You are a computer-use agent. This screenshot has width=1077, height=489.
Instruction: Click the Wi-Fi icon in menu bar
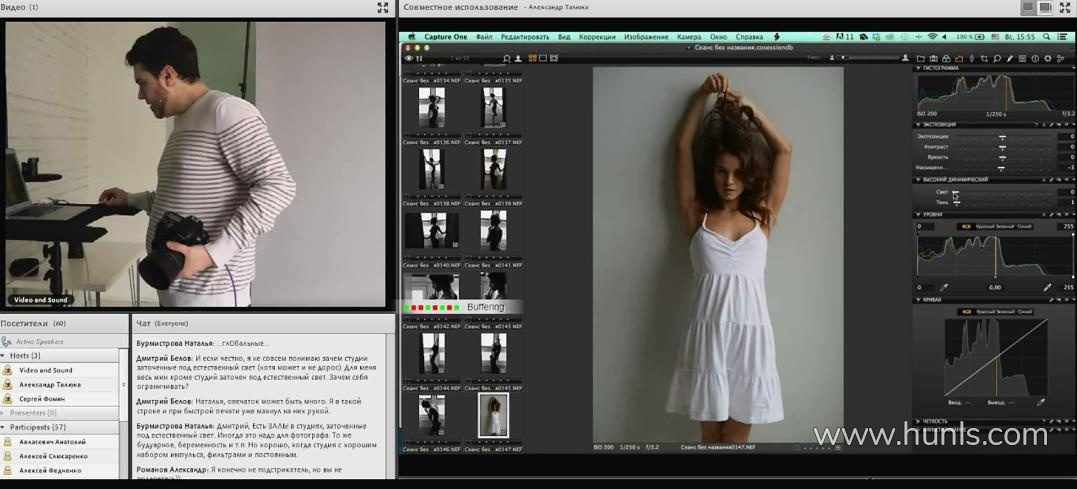(931, 37)
